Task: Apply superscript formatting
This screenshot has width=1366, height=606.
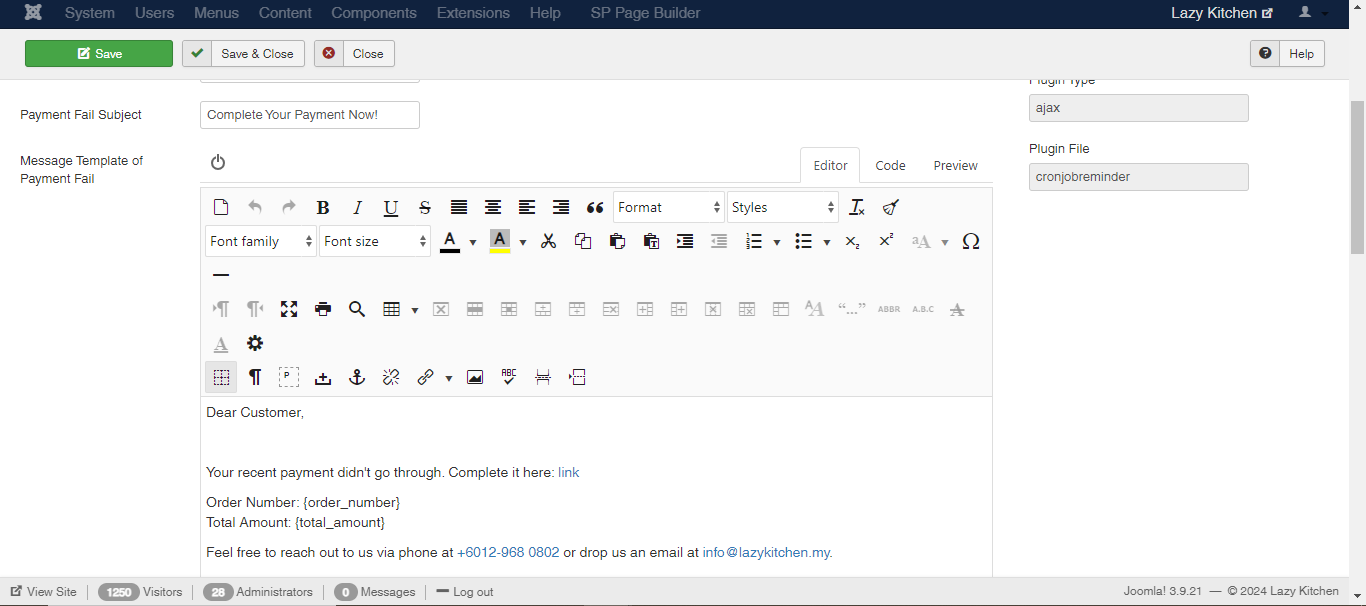Action: tap(886, 241)
